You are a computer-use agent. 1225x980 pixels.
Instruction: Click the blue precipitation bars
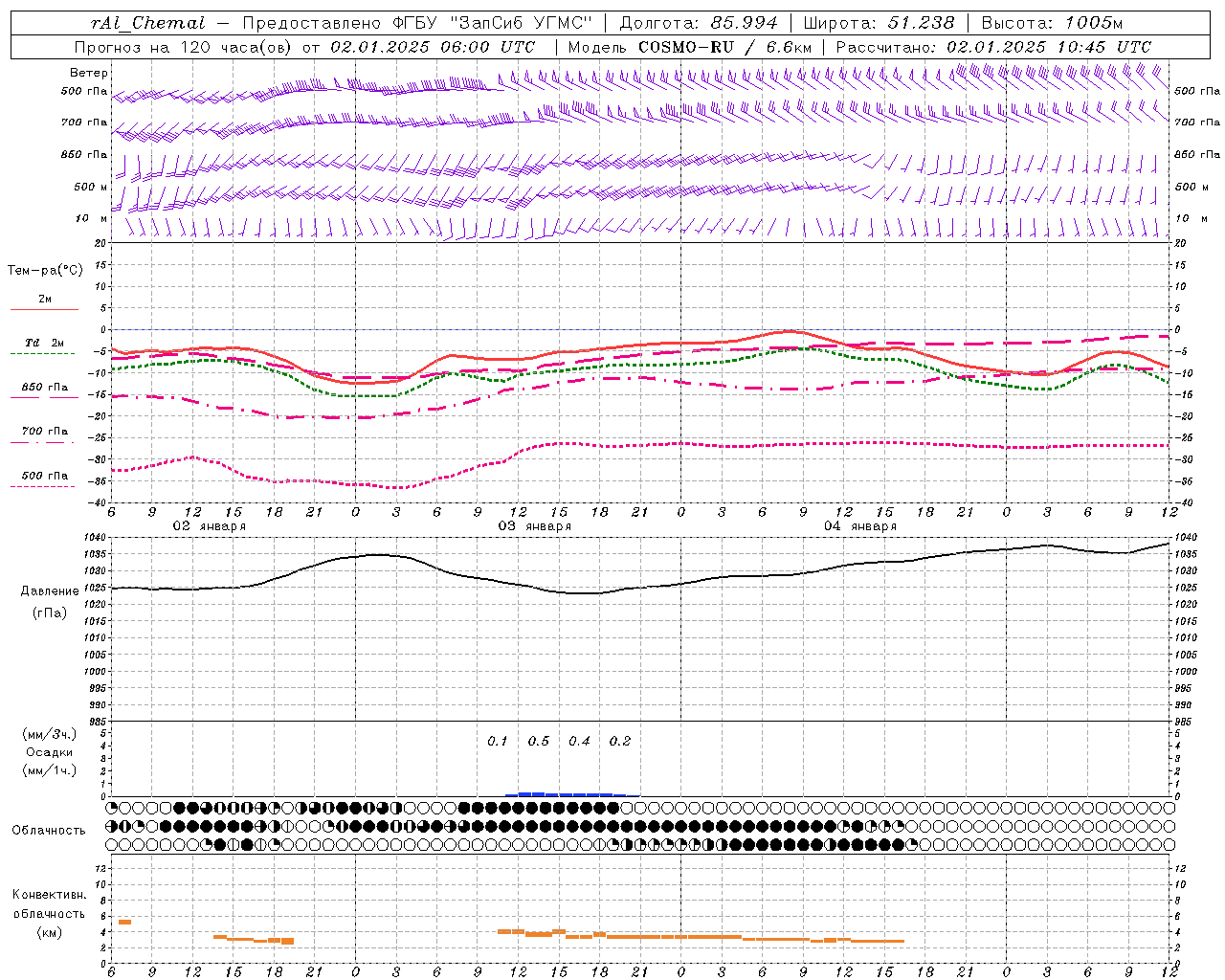click(x=570, y=794)
